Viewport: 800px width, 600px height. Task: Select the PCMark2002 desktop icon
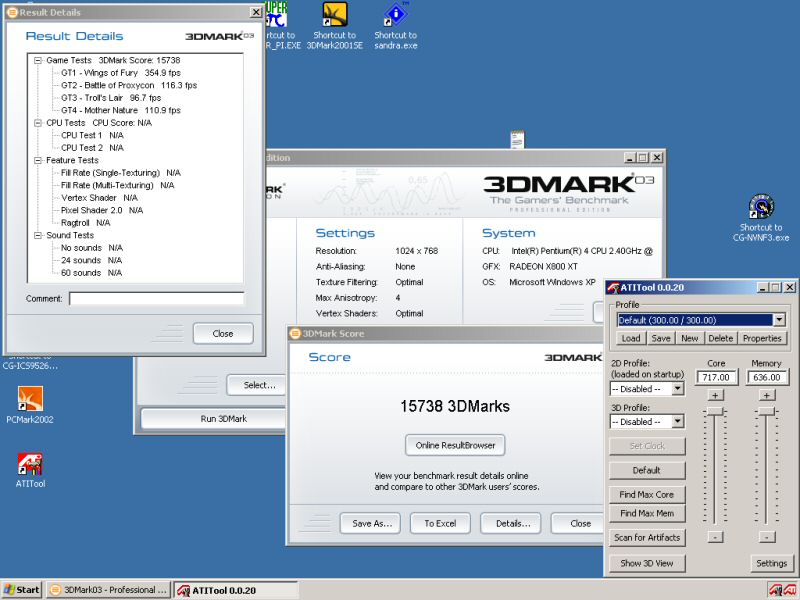pyautogui.click(x=30, y=405)
